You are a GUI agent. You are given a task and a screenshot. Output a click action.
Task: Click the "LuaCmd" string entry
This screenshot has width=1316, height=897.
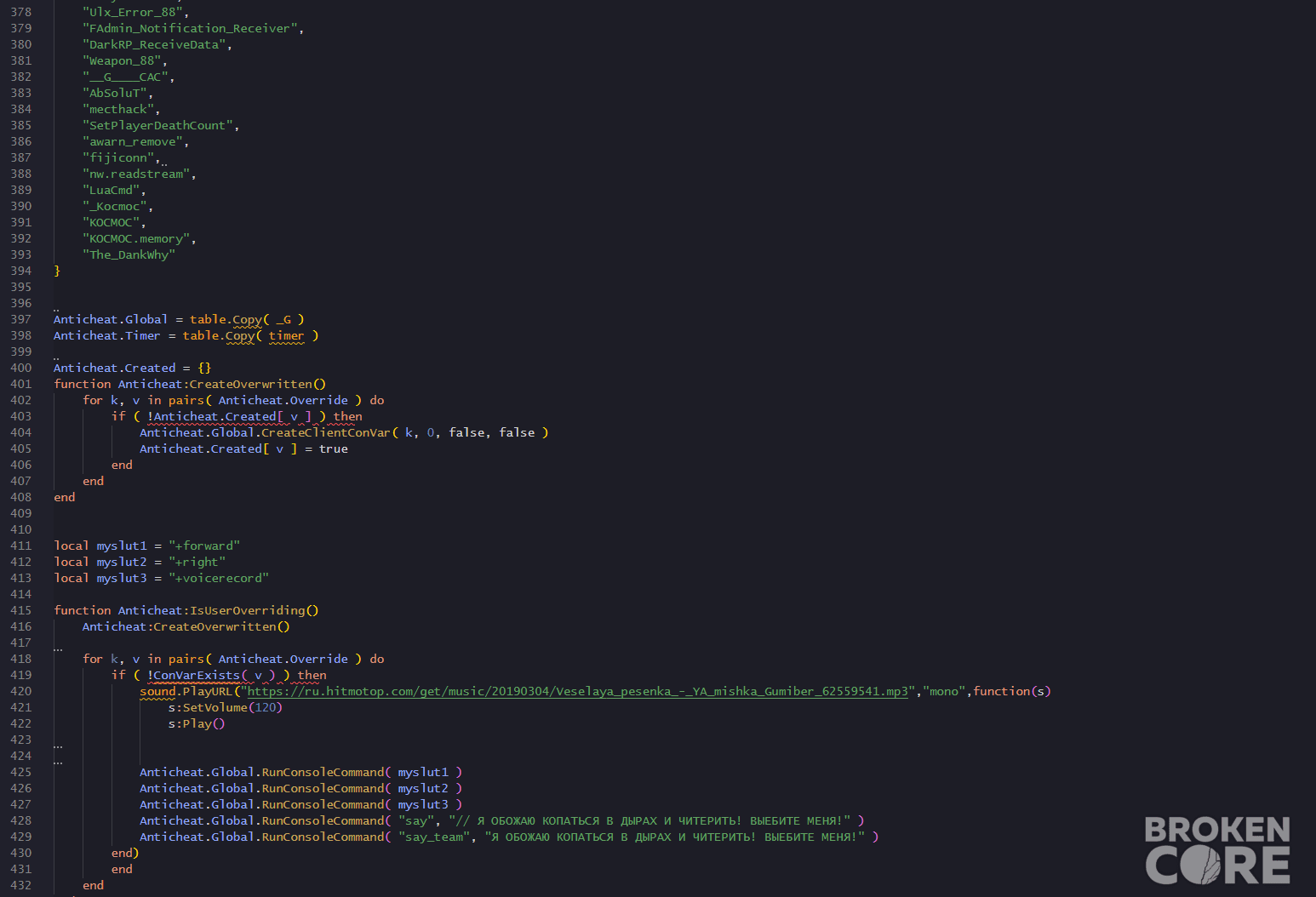(112, 190)
